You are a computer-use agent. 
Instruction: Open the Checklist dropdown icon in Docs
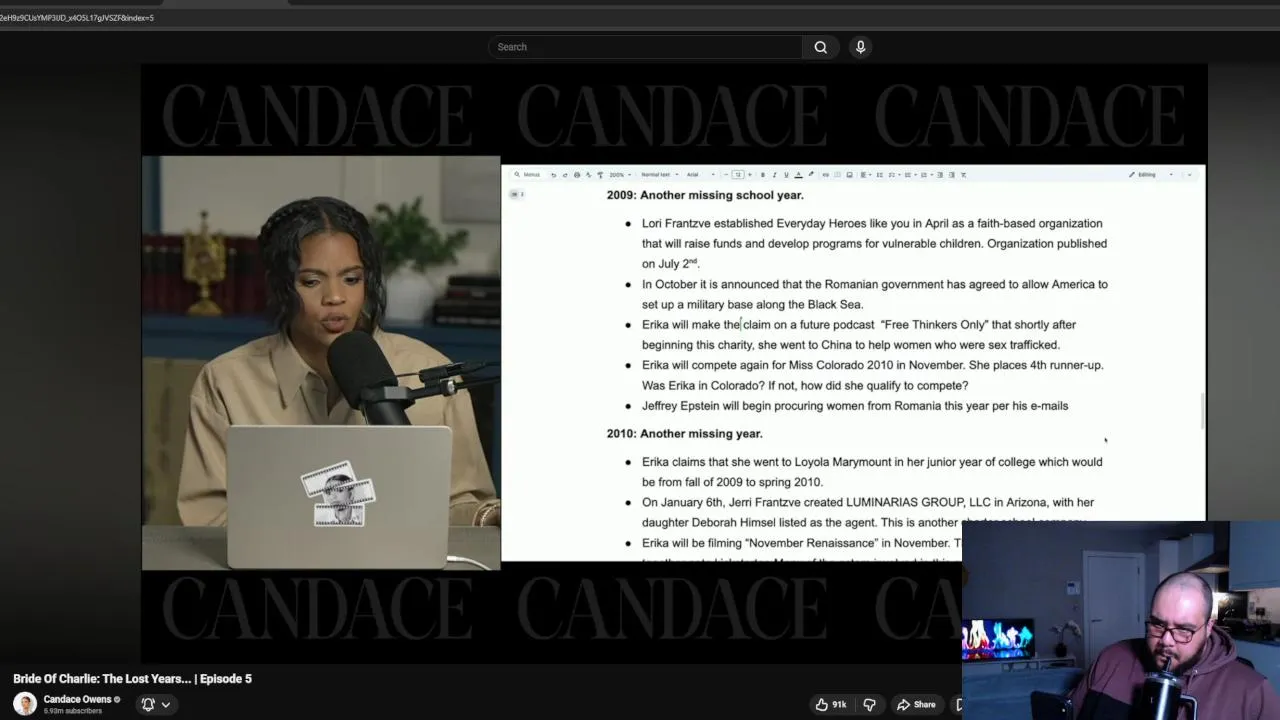(x=893, y=174)
